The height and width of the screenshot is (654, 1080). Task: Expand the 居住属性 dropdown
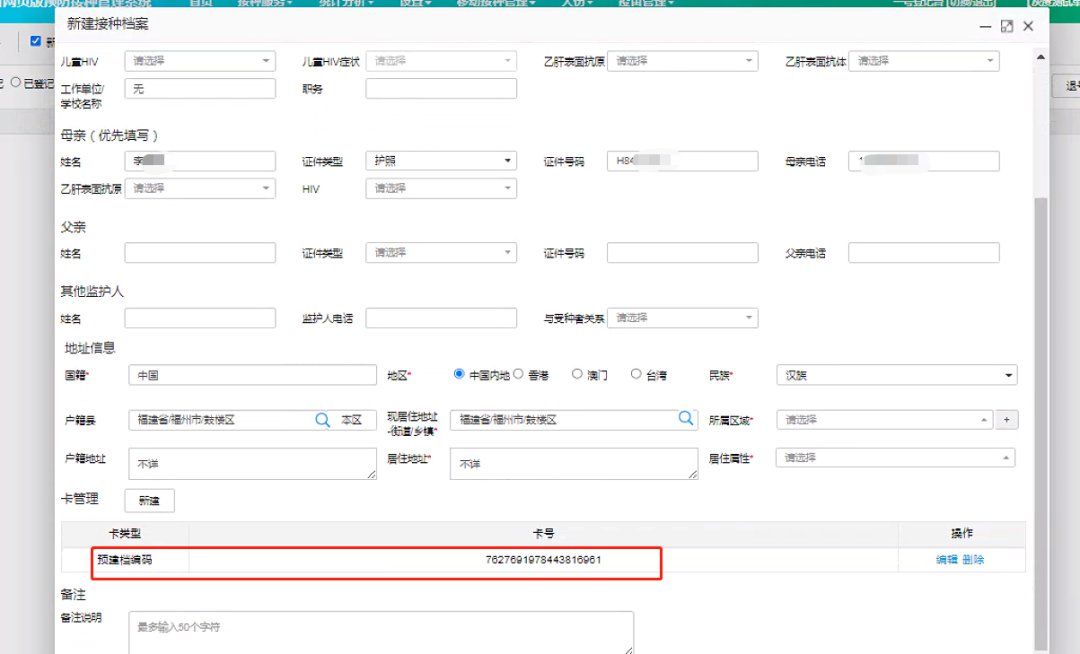click(x=895, y=457)
